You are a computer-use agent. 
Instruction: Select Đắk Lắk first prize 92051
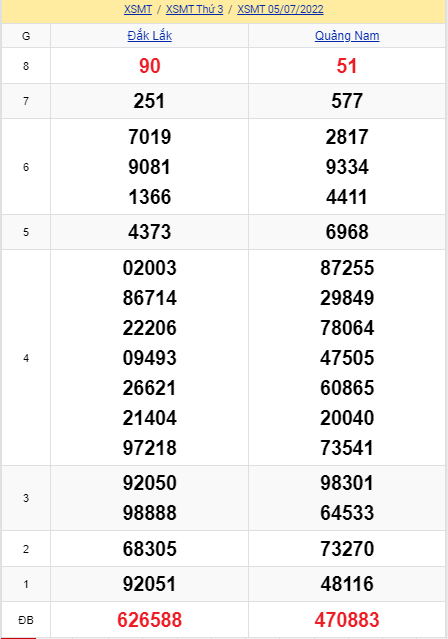(150, 584)
